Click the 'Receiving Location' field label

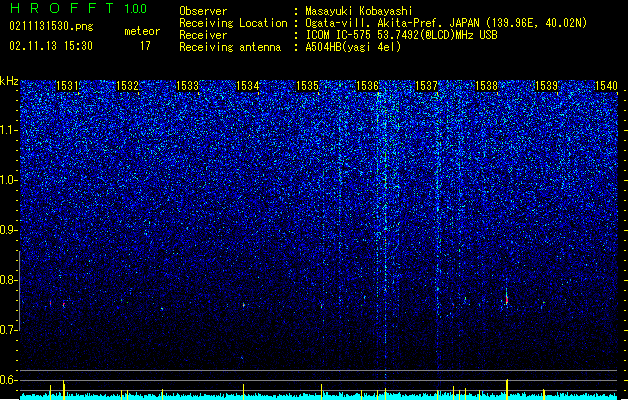[233, 23]
